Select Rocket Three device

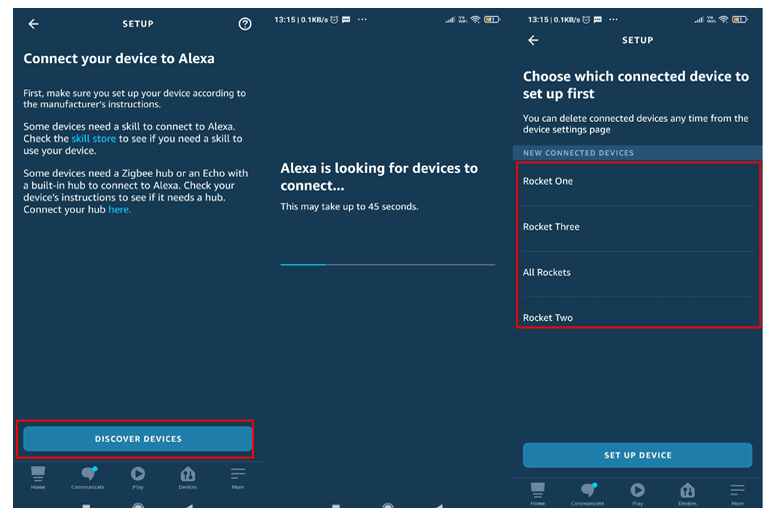click(638, 227)
